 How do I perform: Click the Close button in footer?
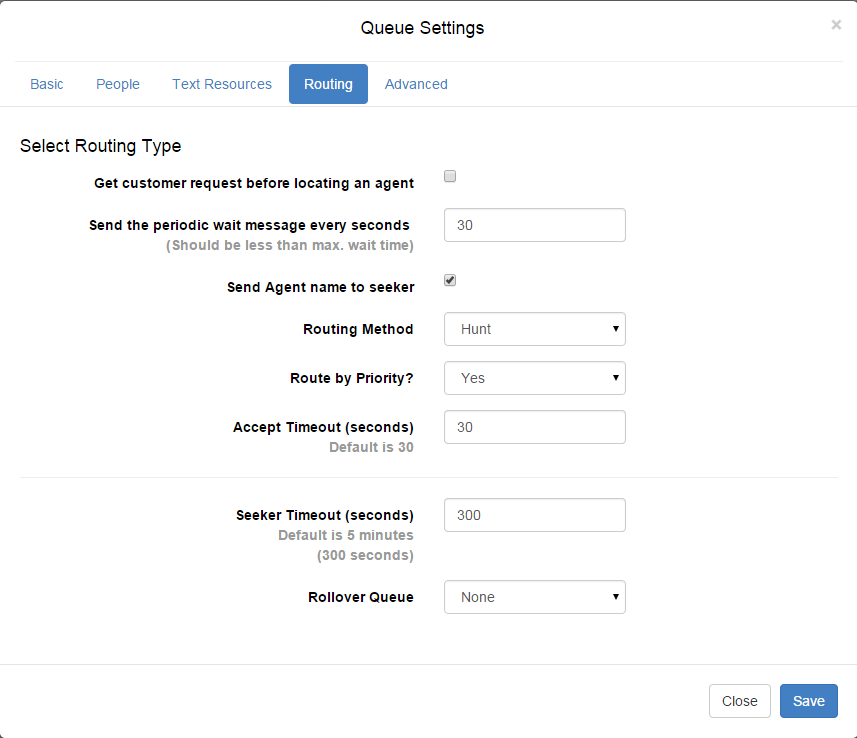tap(739, 701)
